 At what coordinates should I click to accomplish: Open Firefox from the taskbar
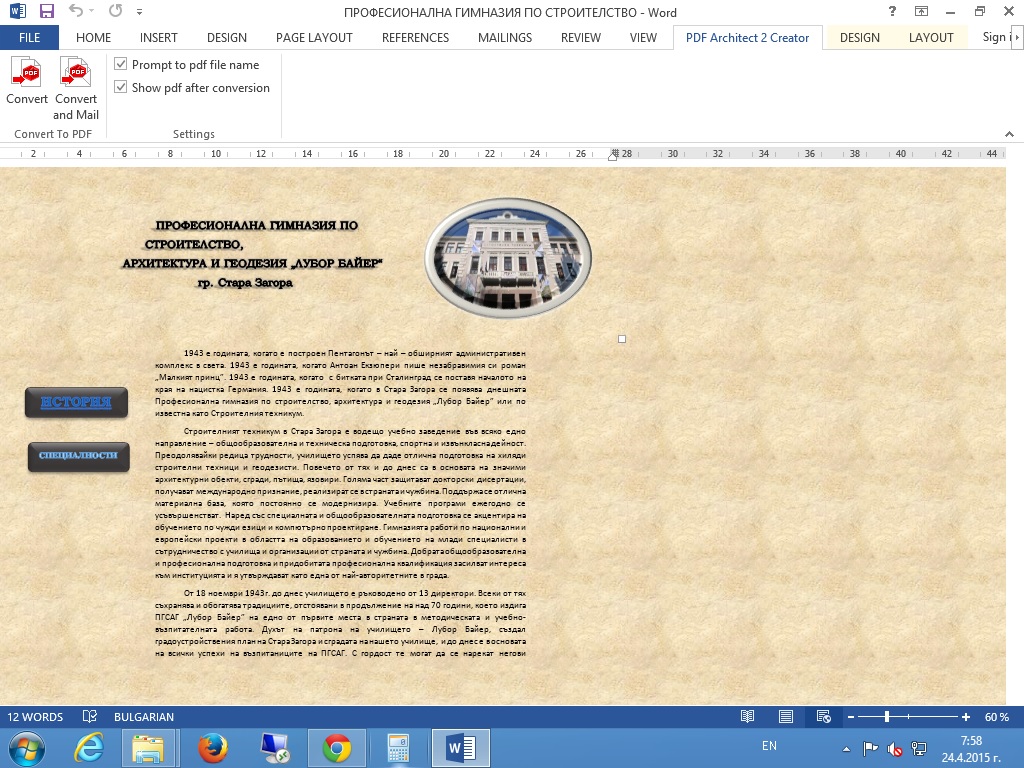click(212, 747)
